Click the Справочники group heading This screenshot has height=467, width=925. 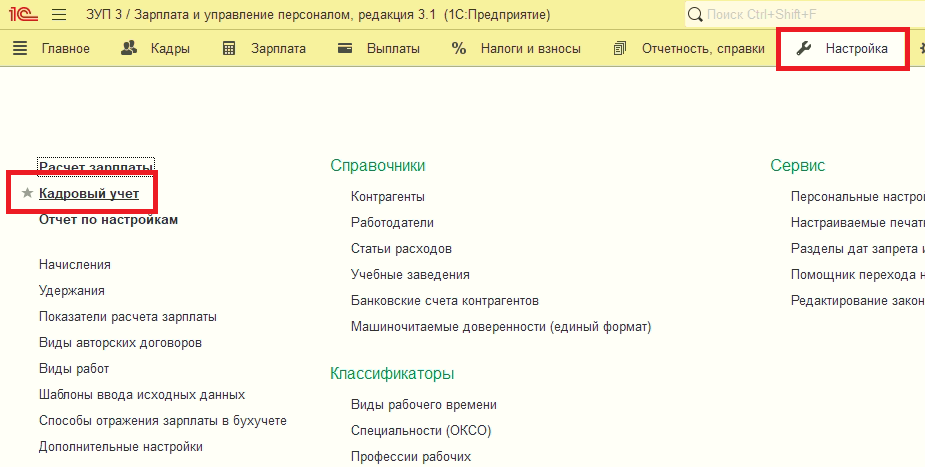coord(378,165)
